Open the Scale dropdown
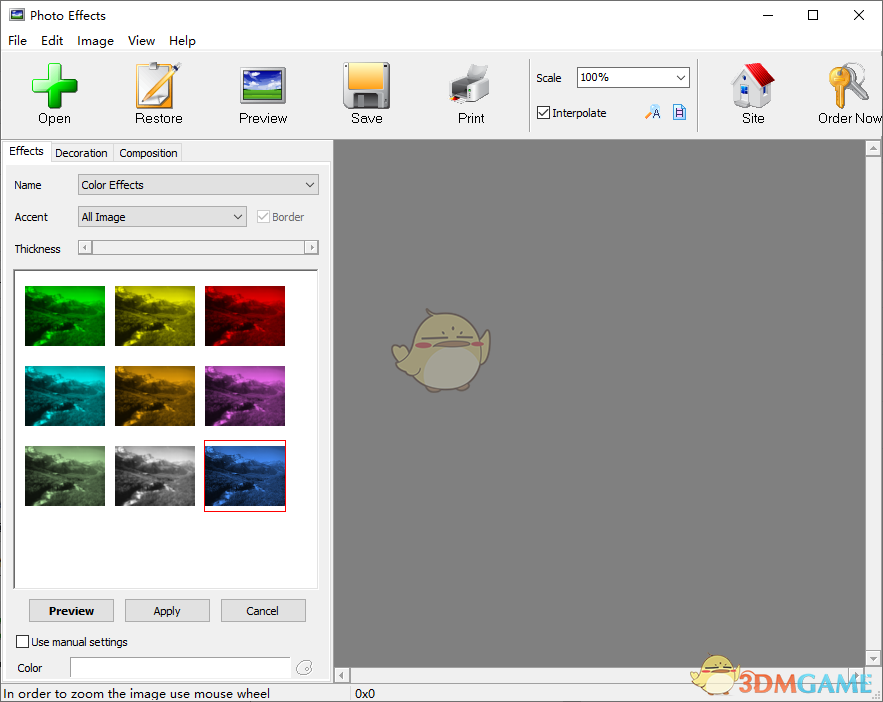 point(682,77)
